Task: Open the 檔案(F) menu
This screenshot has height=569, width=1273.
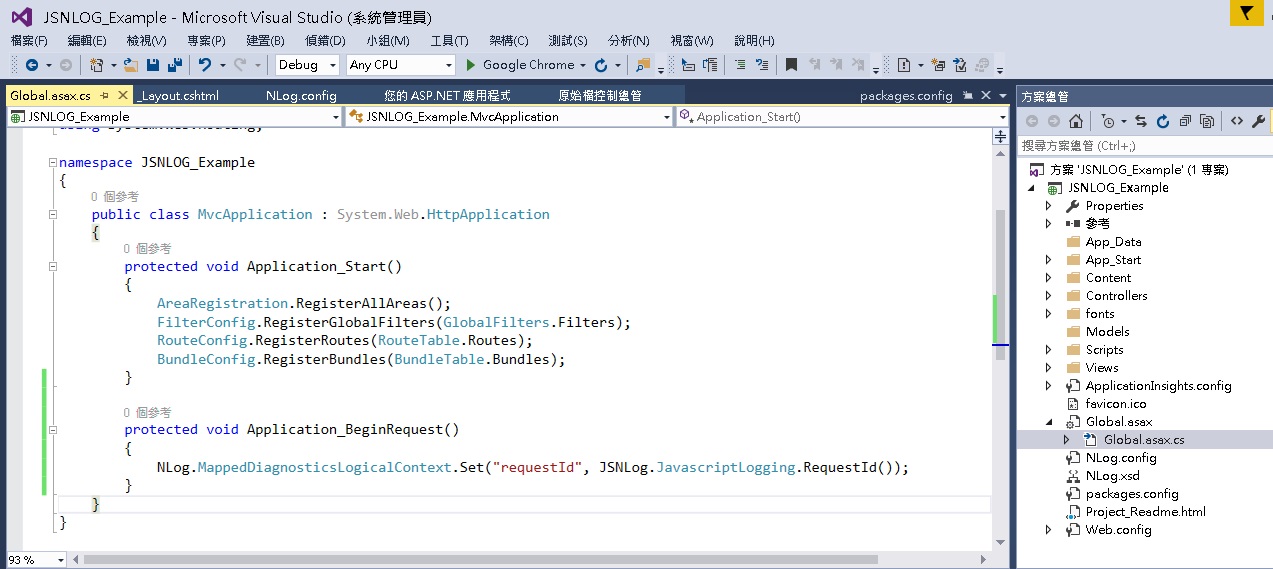Action: (x=29, y=41)
